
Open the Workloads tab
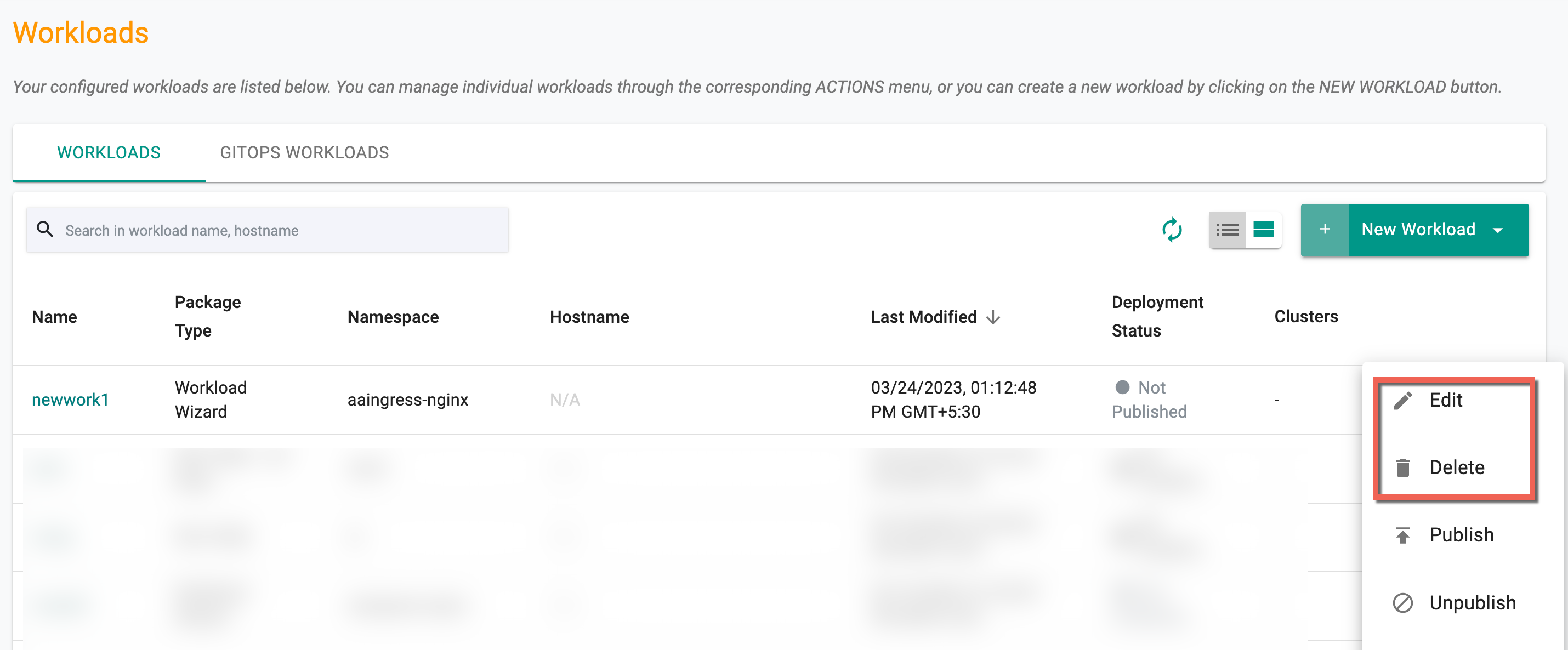109,153
